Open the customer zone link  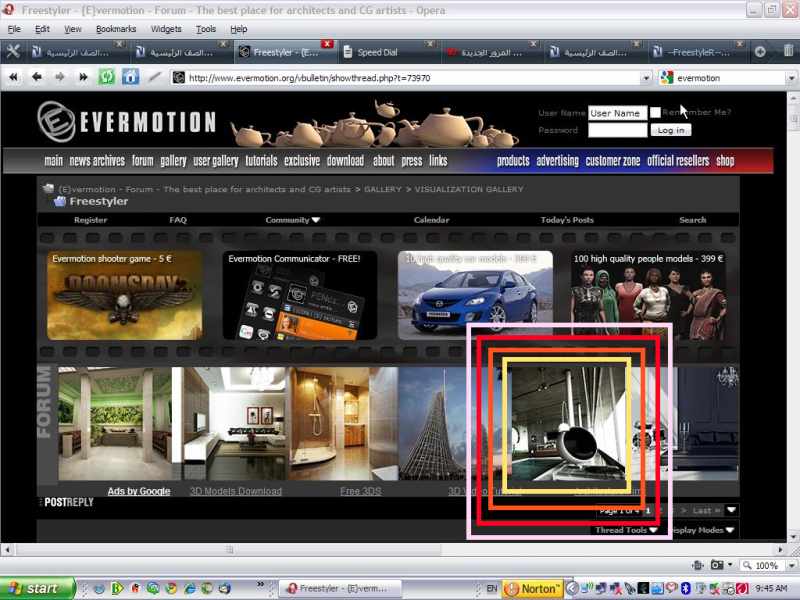pos(613,161)
